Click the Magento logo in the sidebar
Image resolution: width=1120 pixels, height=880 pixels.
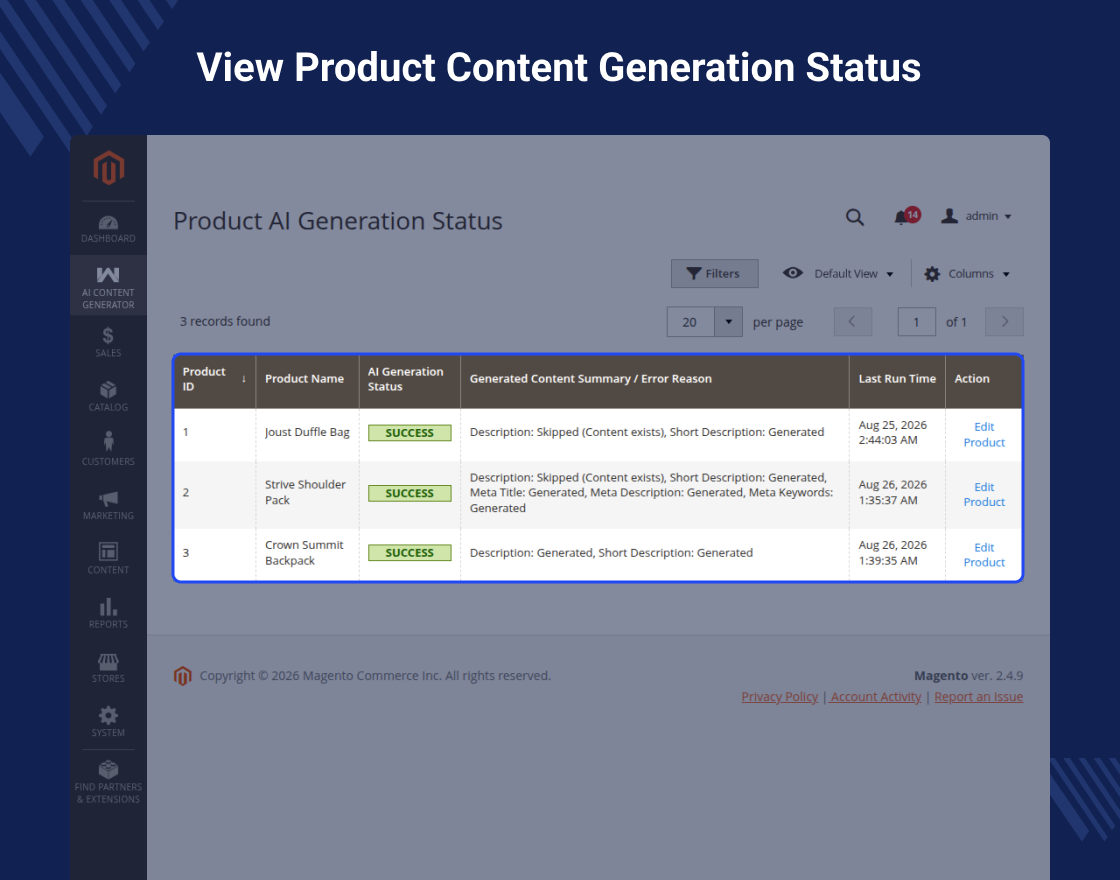click(109, 168)
